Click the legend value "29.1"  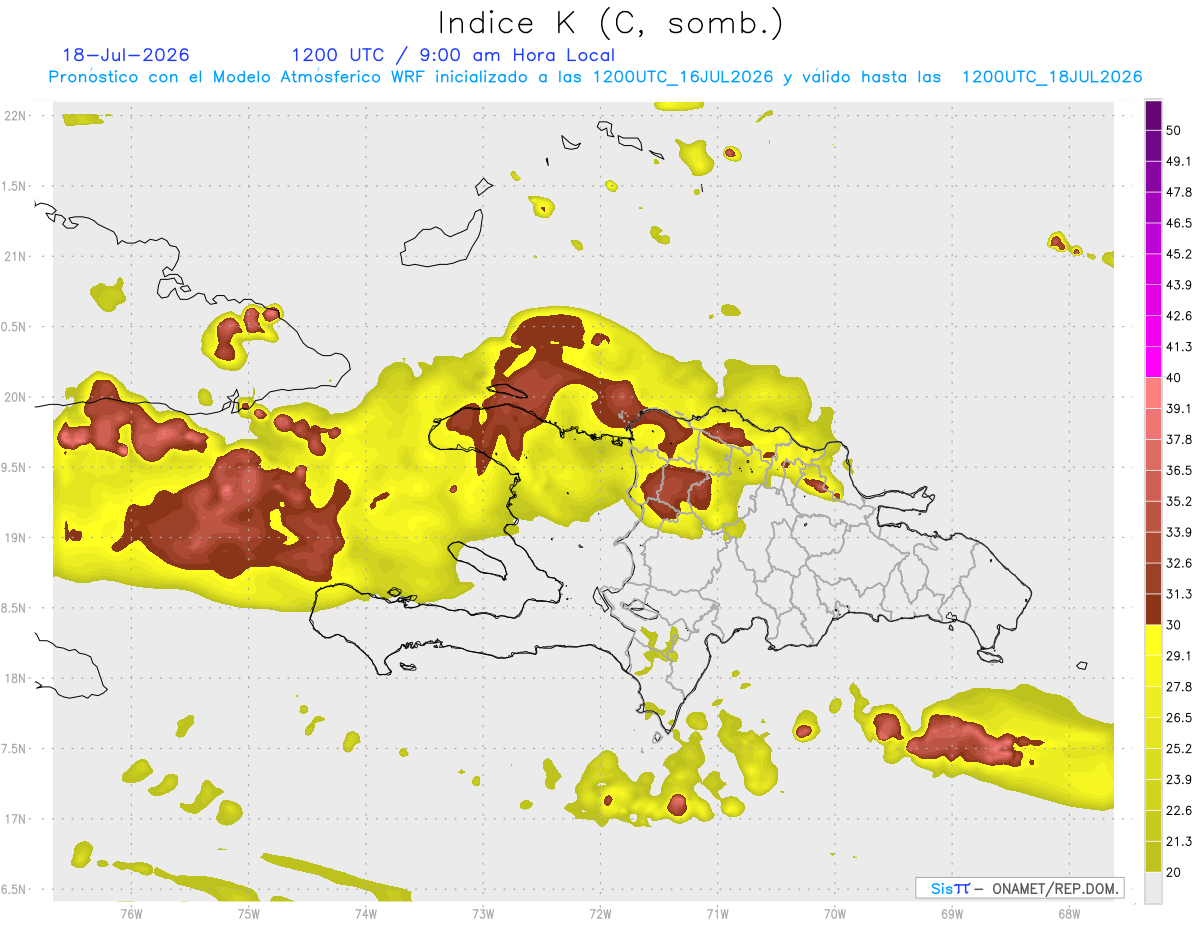pyautogui.click(x=1179, y=655)
